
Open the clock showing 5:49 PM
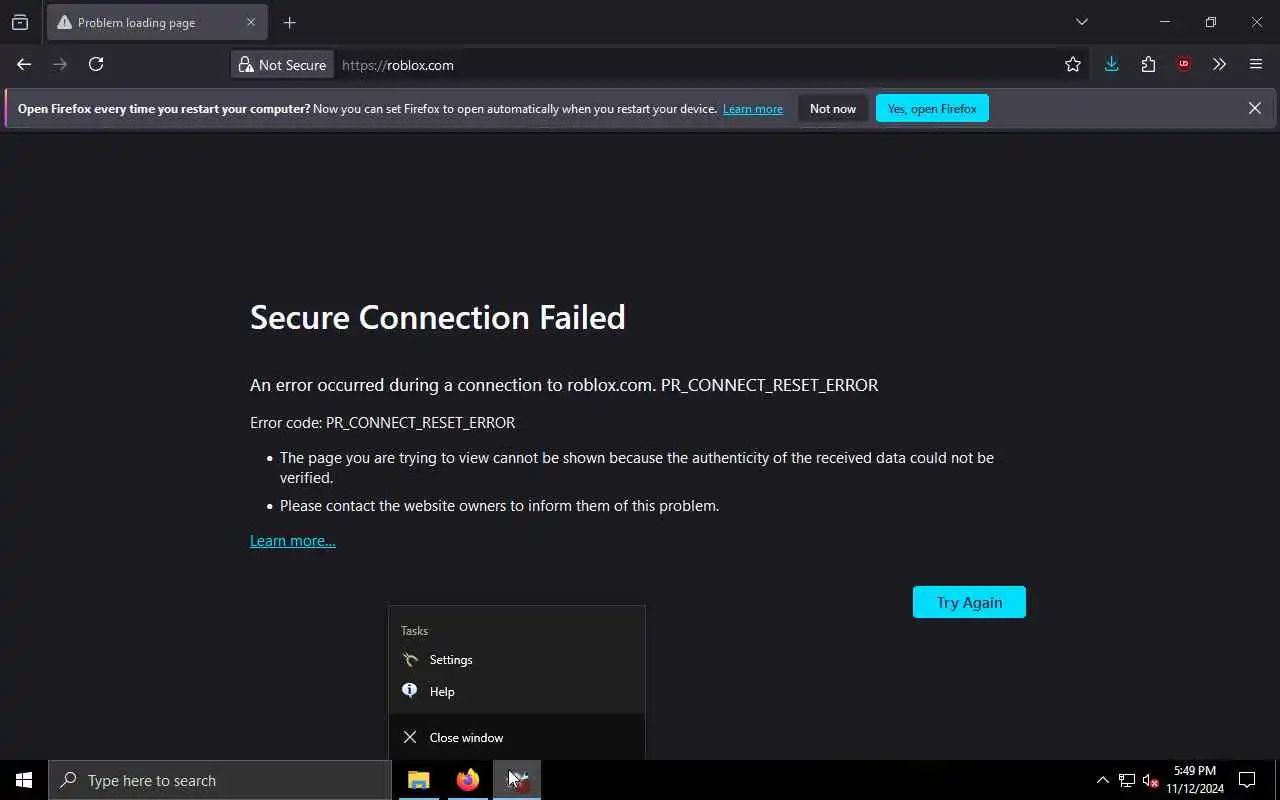1195,780
